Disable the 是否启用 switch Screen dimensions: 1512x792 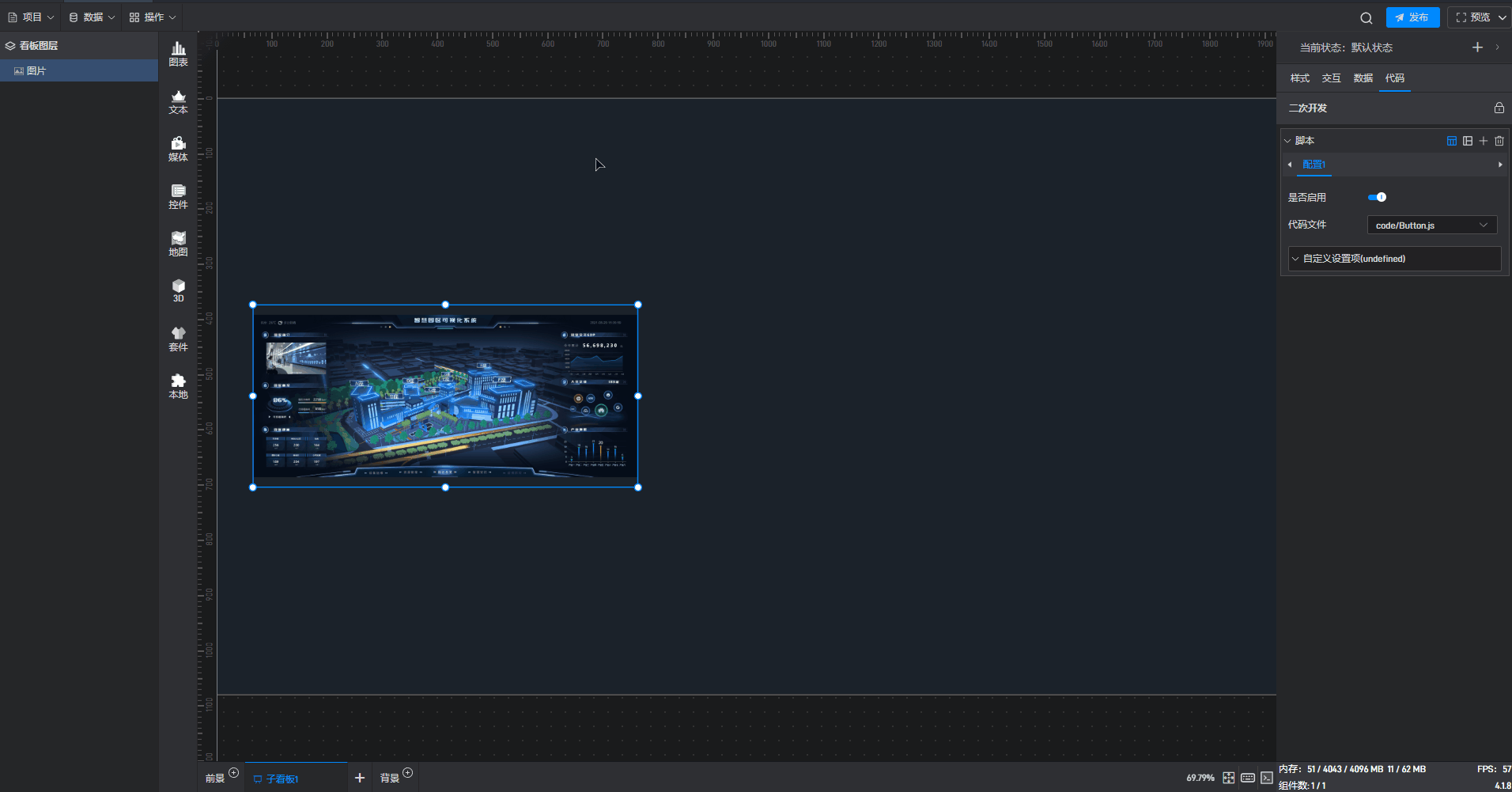pos(1377,197)
